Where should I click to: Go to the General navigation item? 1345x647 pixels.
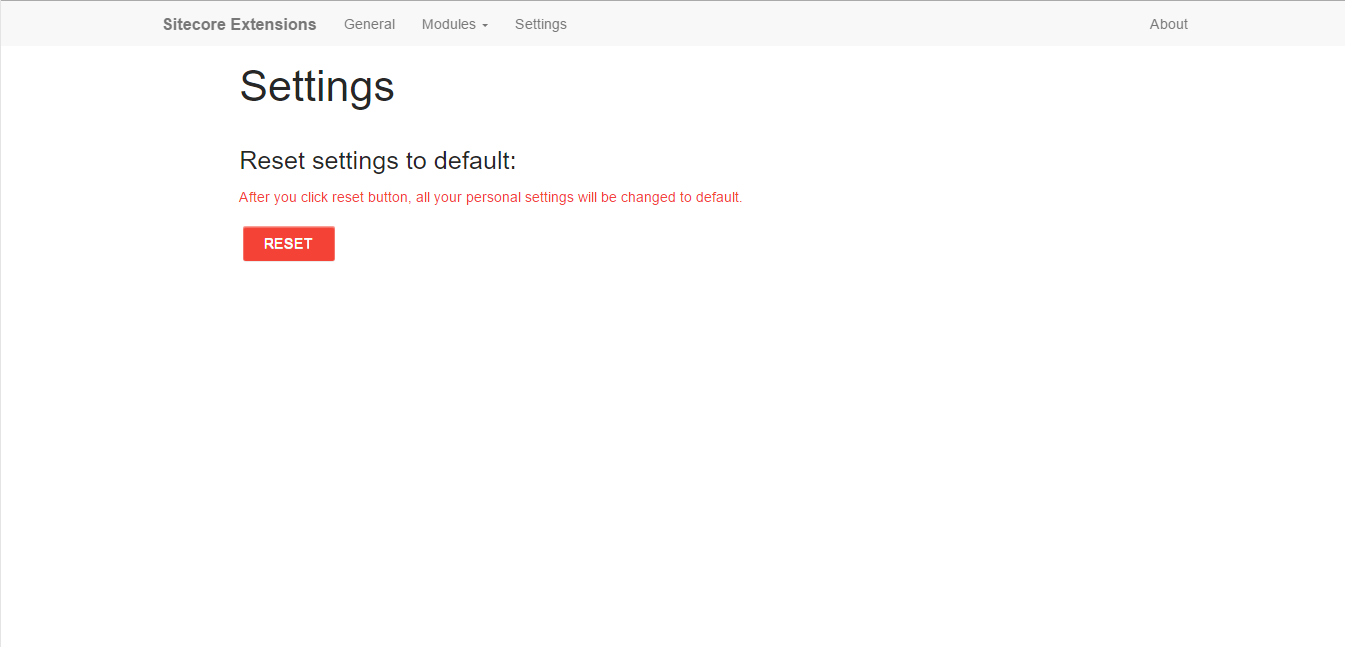coord(369,24)
